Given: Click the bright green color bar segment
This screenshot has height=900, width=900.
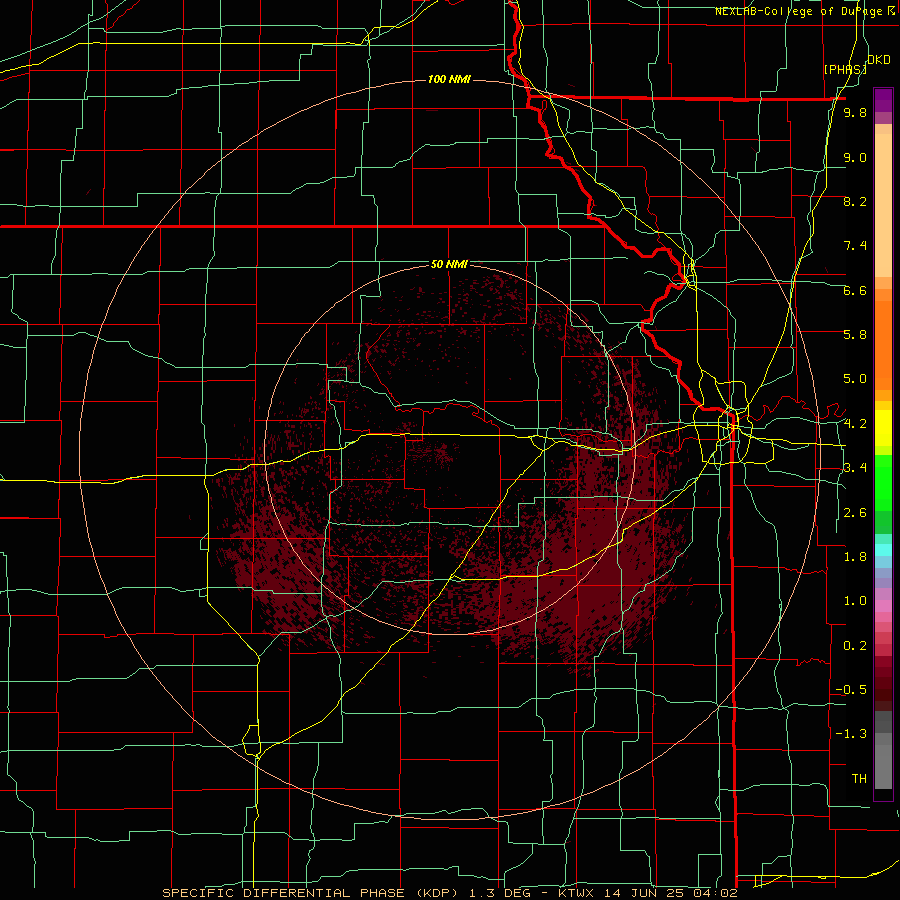Looking at the screenshot, I should pyautogui.click(x=883, y=482).
